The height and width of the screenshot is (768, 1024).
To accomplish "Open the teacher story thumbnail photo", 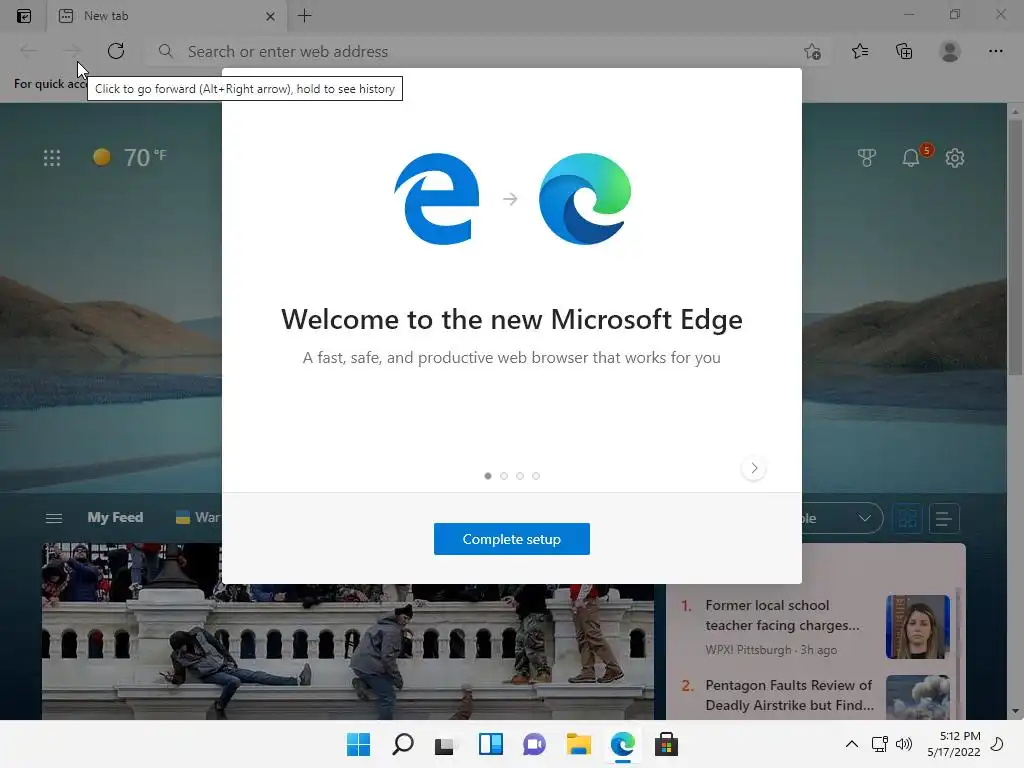I will pyautogui.click(x=918, y=626).
